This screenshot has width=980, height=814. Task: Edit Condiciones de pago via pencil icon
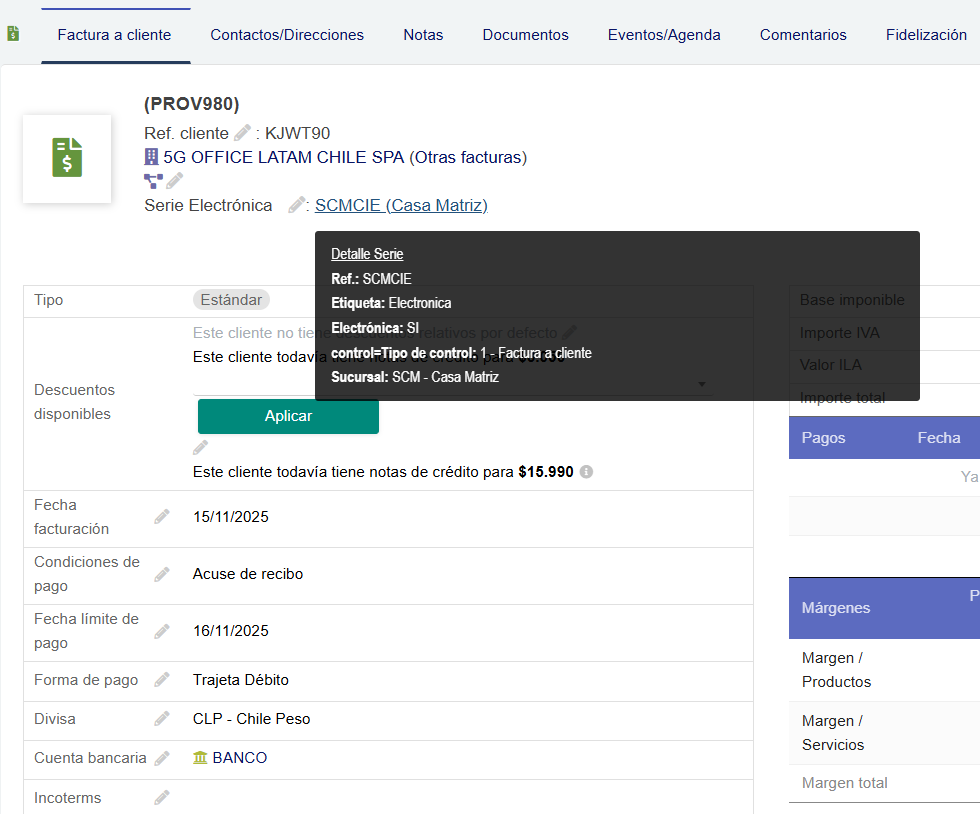[162, 574]
